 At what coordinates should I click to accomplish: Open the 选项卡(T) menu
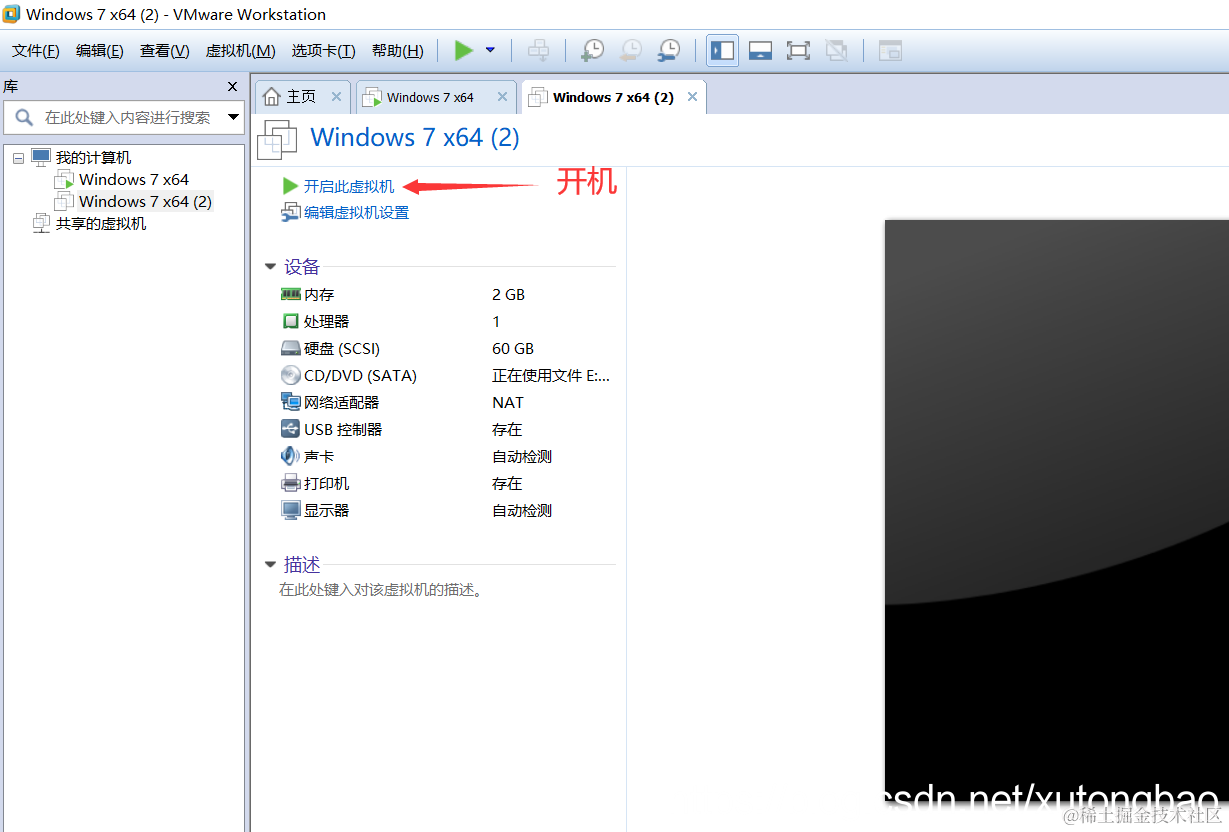tap(323, 51)
